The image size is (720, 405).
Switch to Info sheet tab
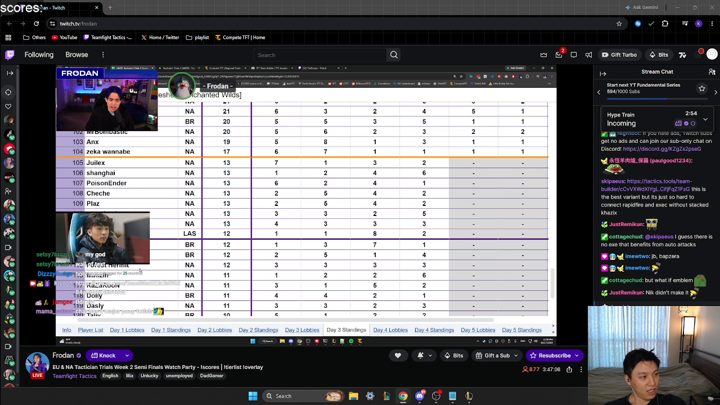pyautogui.click(x=67, y=330)
